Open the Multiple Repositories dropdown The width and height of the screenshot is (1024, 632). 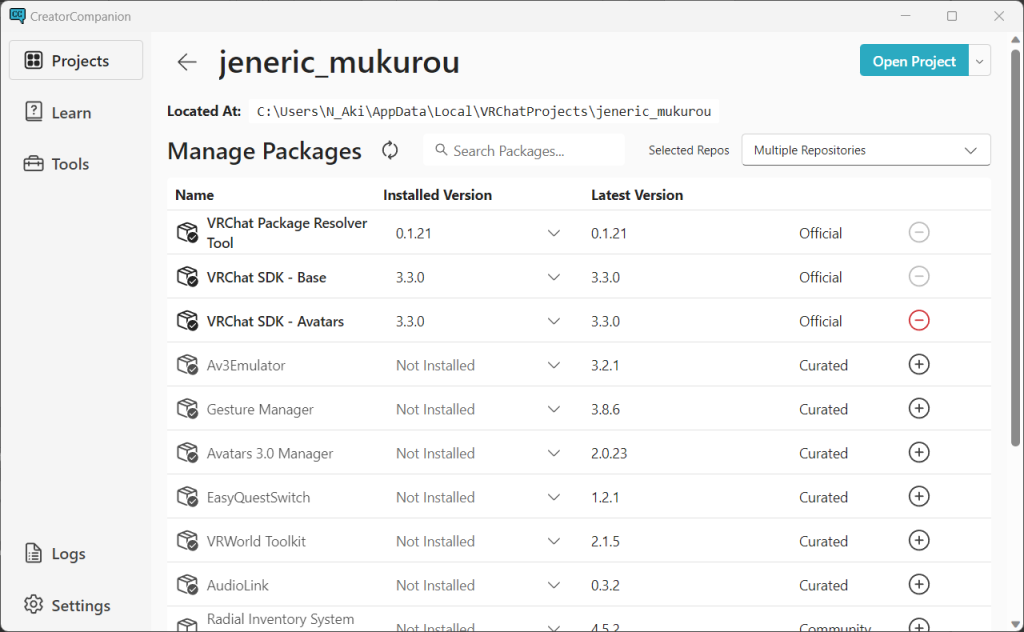866,150
